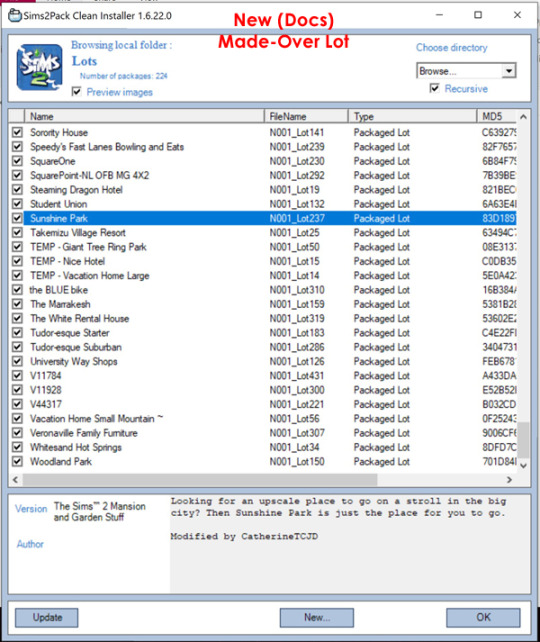The width and height of the screenshot is (540, 642).
Task: Click the Version label
Action: tap(31, 509)
